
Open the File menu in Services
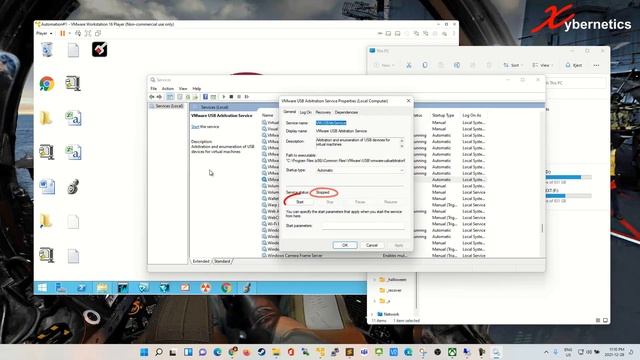click(153, 89)
